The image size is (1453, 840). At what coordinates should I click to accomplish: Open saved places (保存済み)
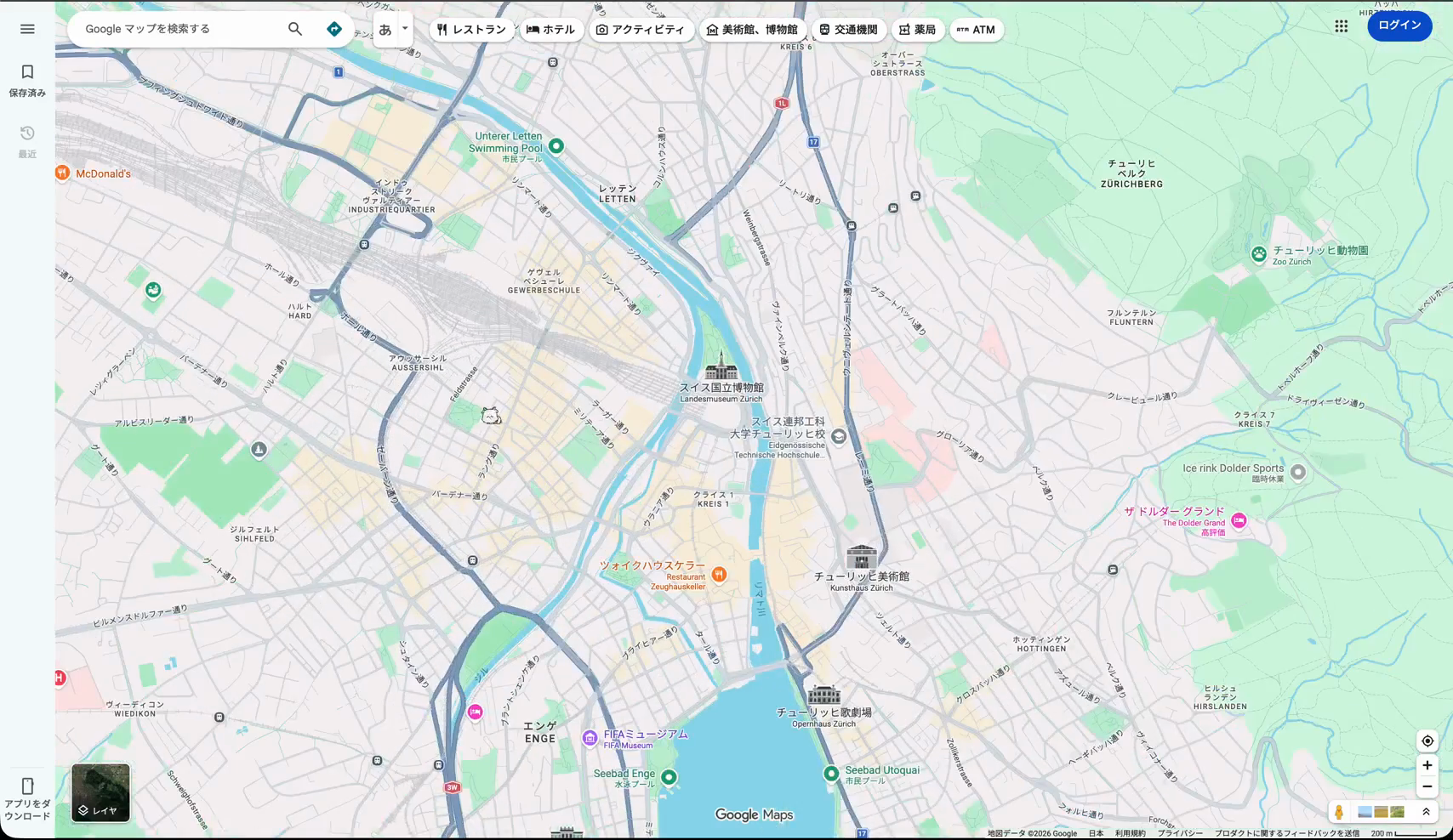(x=27, y=81)
